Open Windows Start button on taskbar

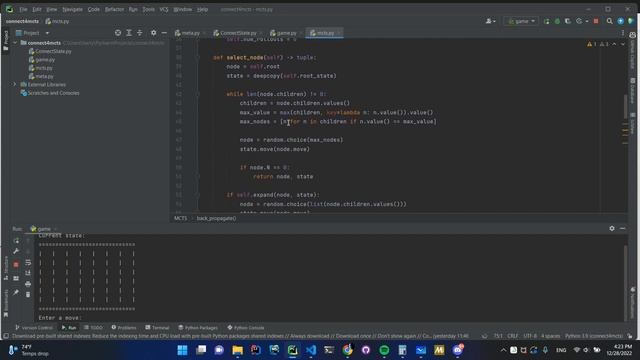point(182,350)
